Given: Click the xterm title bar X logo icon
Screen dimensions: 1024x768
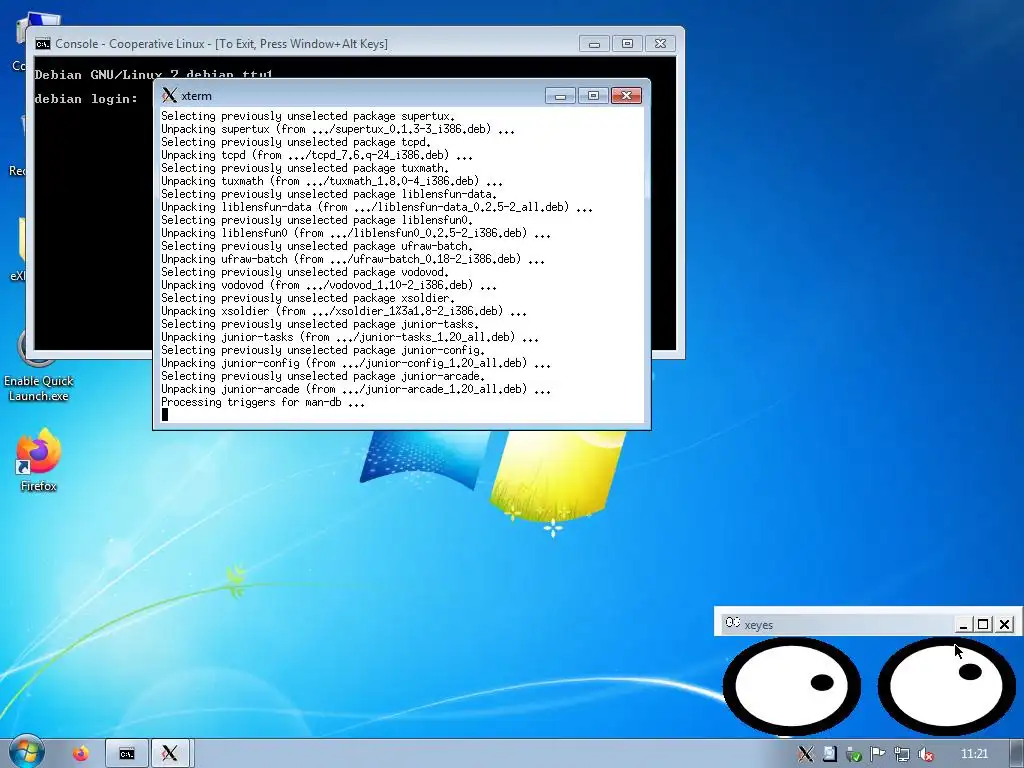Looking at the screenshot, I should pyautogui.click(x=169, y=95).
